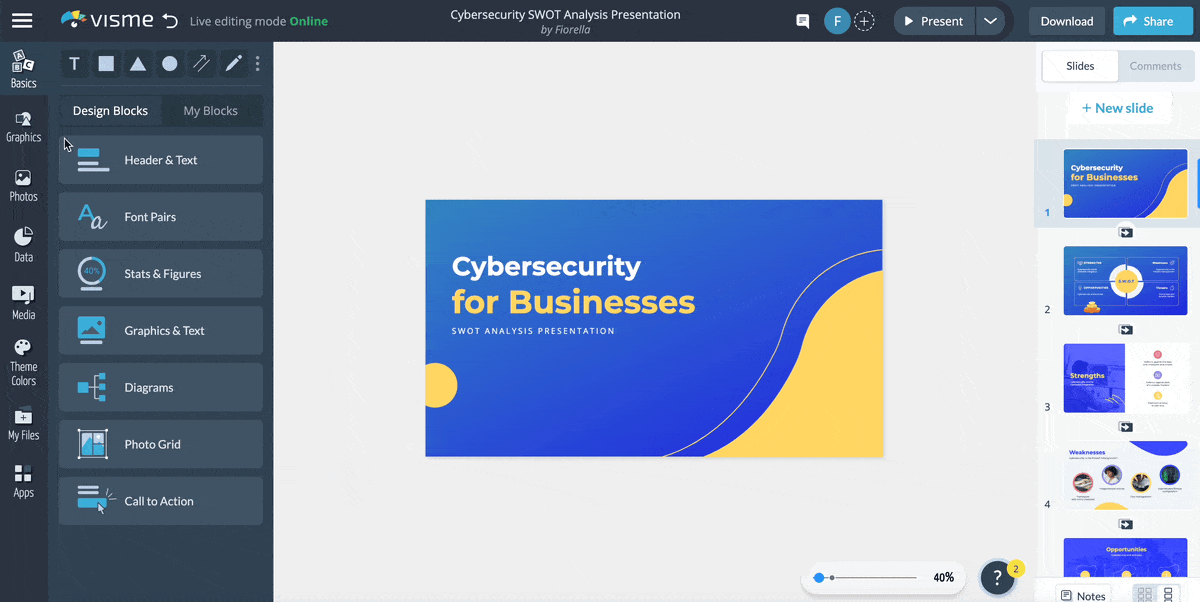1200x602 pixels.
Task: Select the Triangle shape tool
Action: point(138,63)
